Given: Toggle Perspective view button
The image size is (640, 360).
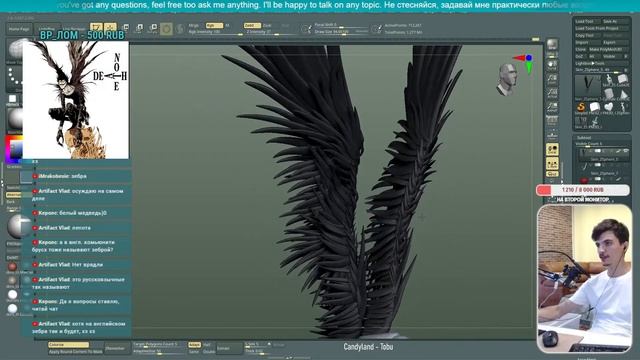Looking at the screenshot, I should [552, 121].
